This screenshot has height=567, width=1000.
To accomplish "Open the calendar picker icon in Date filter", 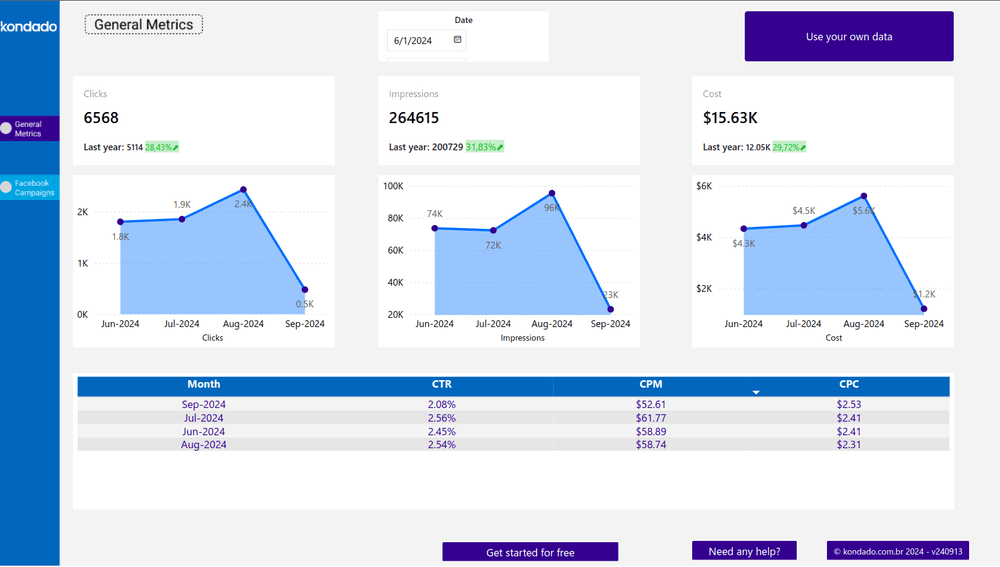I will (x=458, y=40).
